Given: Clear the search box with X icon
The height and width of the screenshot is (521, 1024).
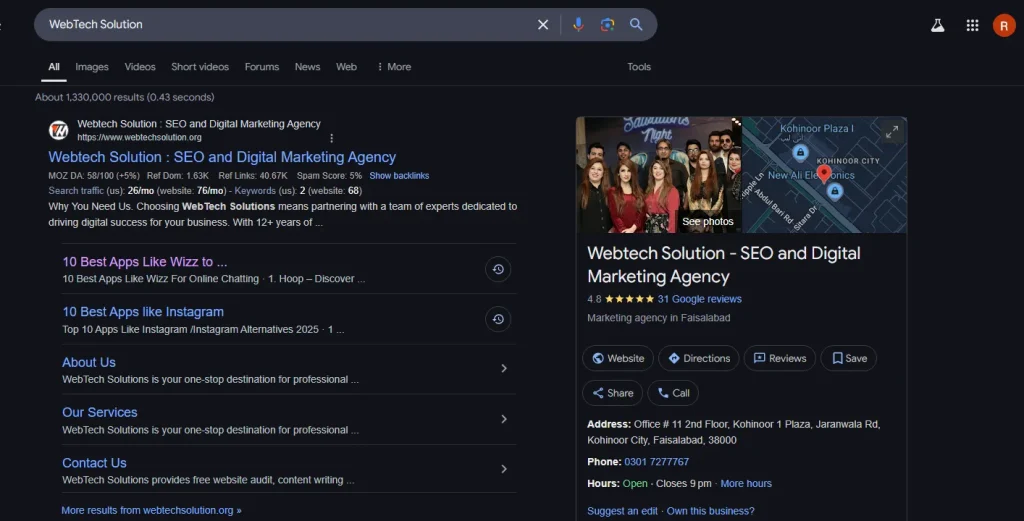Looking at the screenshot, I should (x=543, y=25).
